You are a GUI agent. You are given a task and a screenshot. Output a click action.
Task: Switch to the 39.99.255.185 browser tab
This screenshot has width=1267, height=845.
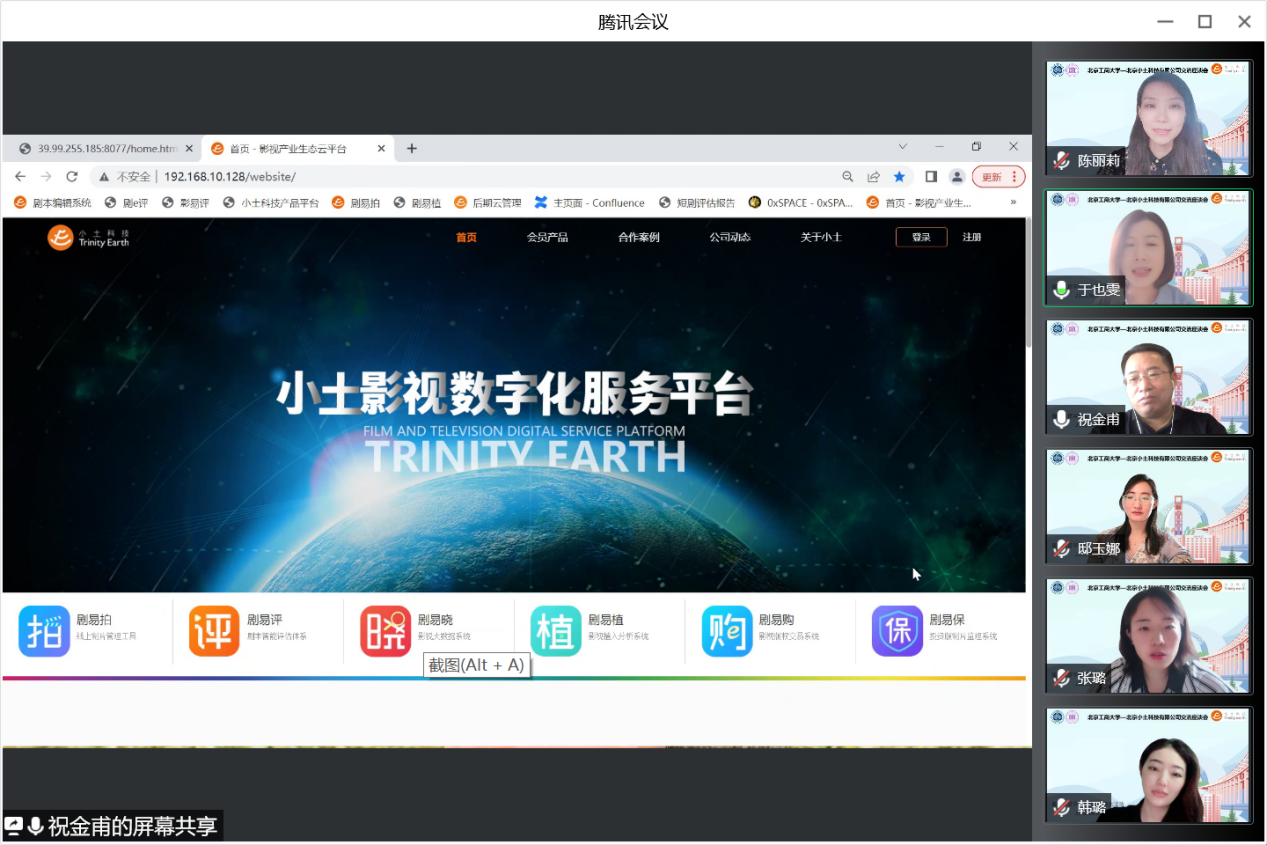(x=98, y=149)
